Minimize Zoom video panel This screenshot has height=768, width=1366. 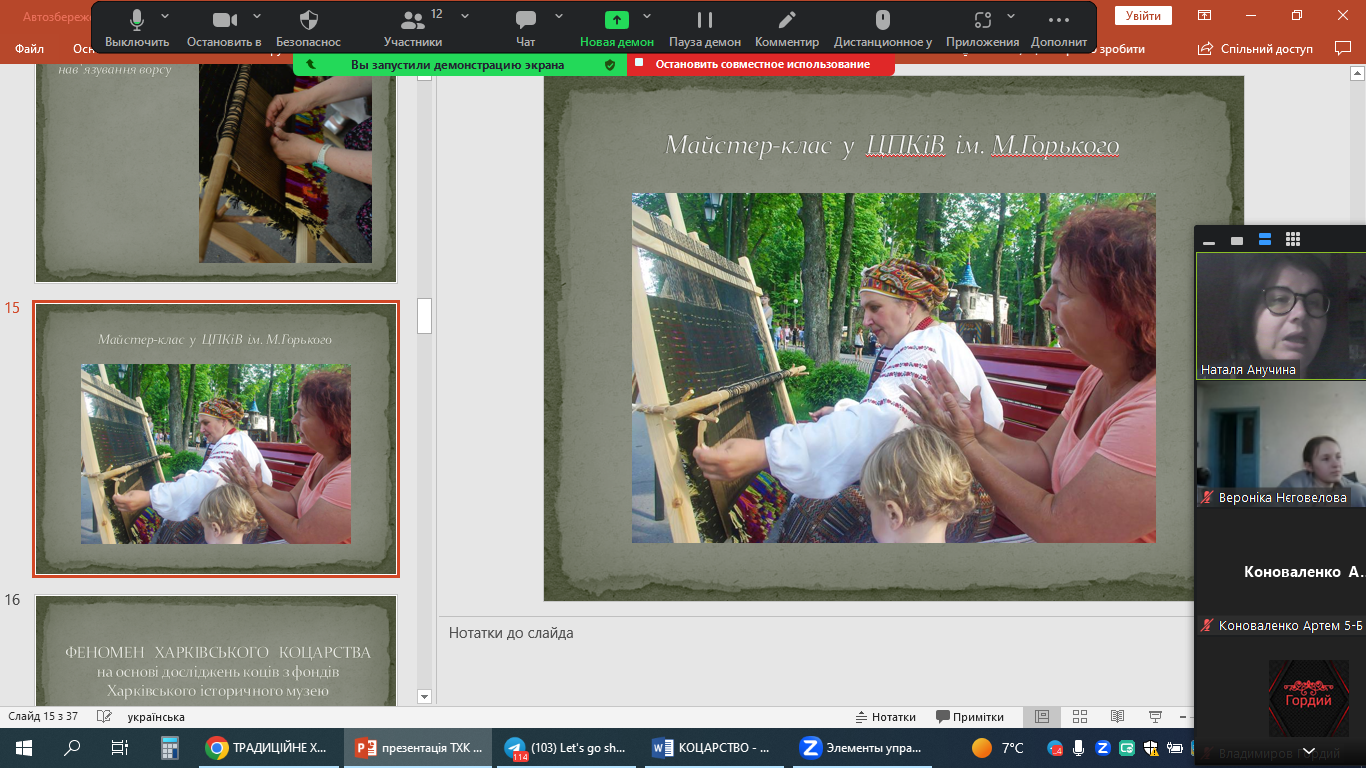click(1209, 240)
